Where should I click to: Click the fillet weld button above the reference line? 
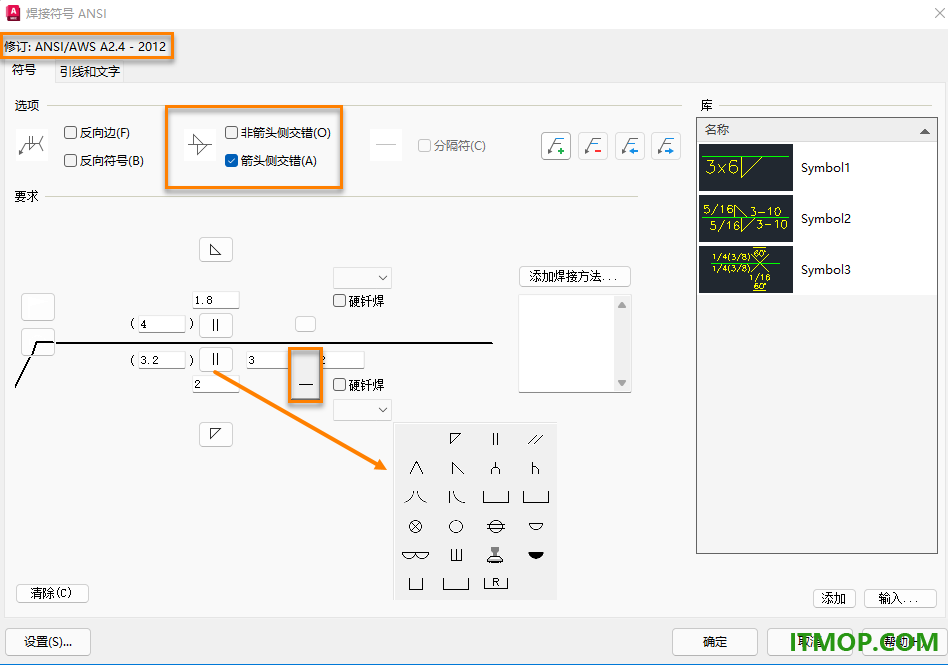click(216, 250)
